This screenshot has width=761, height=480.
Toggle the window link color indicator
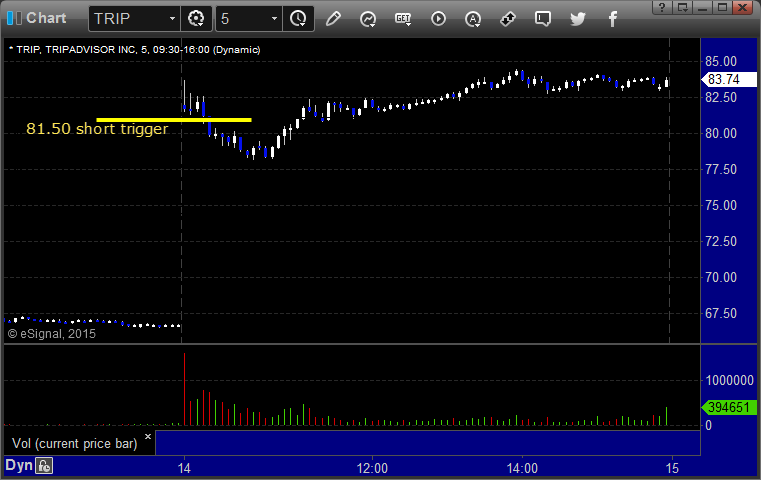pyautogui.click(x=14, y=18)
